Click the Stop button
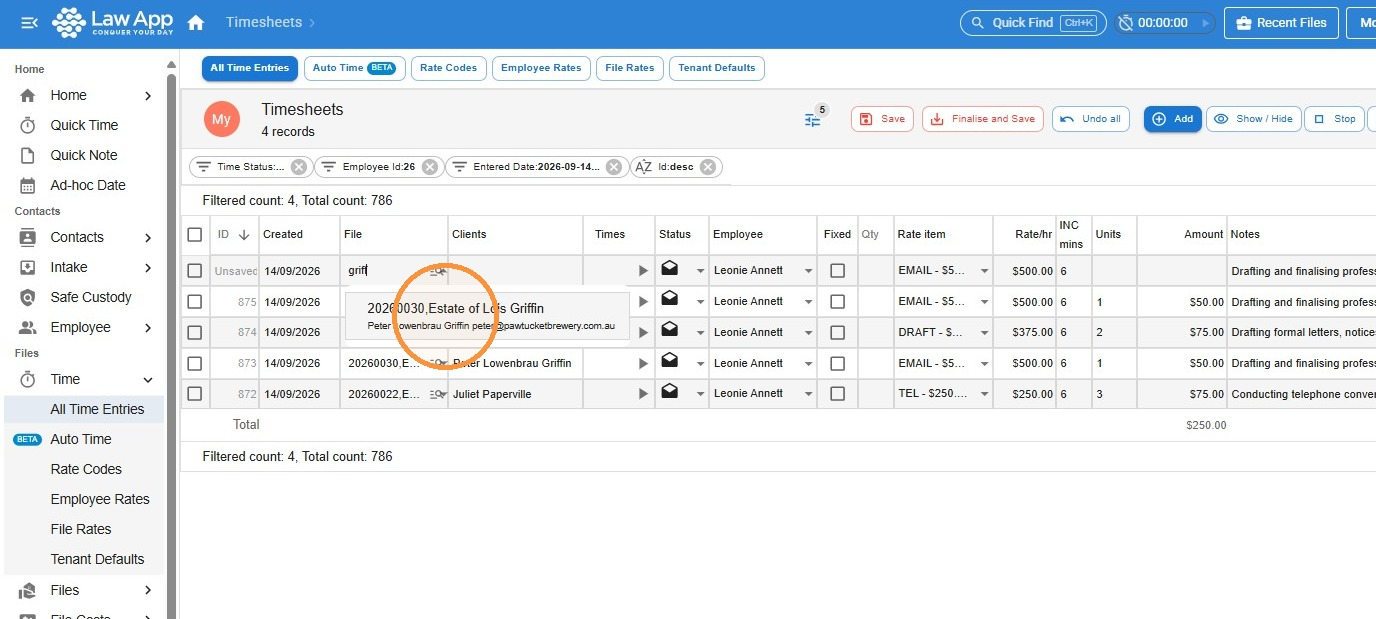Screen dimensions: 1376x619 (1335, 119)
